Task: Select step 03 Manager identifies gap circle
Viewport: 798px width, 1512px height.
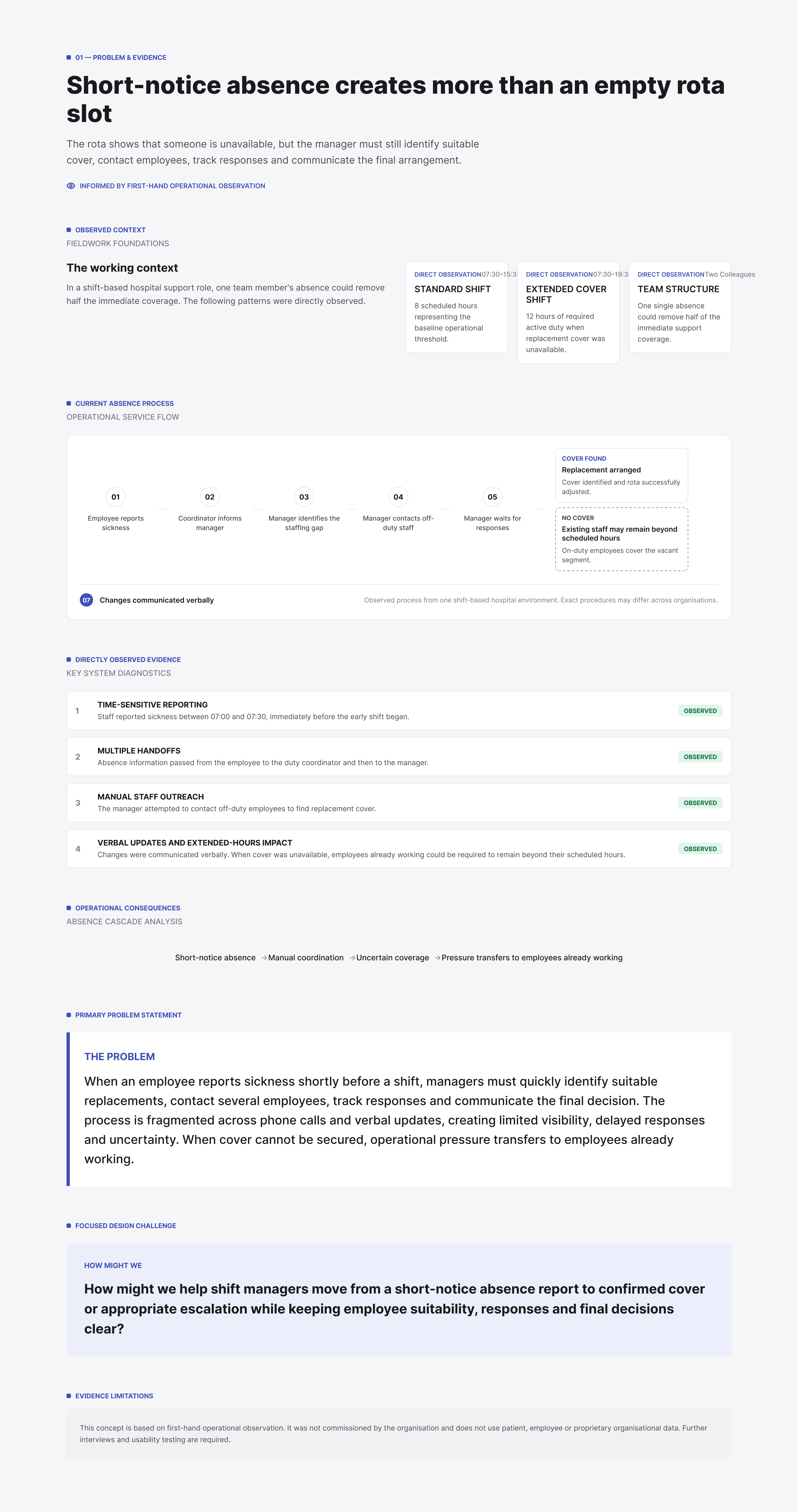Action: [x=304, y=497]
